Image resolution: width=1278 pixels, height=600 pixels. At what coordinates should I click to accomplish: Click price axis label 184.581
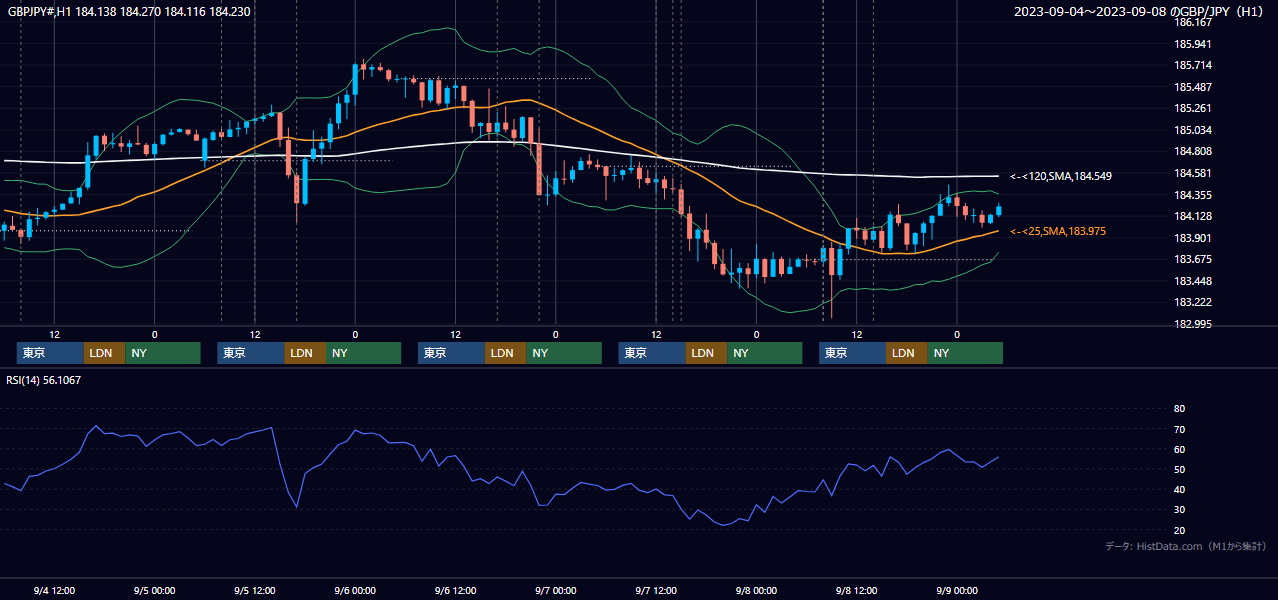pos(1193,173)
